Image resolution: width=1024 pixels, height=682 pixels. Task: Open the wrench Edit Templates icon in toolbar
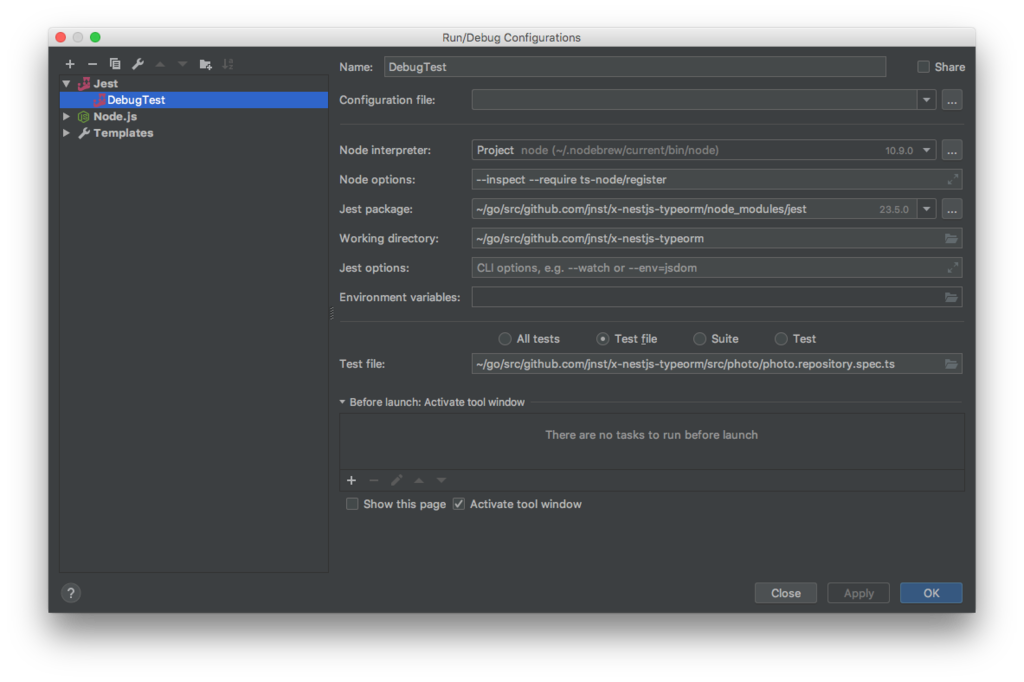[138, 64]
